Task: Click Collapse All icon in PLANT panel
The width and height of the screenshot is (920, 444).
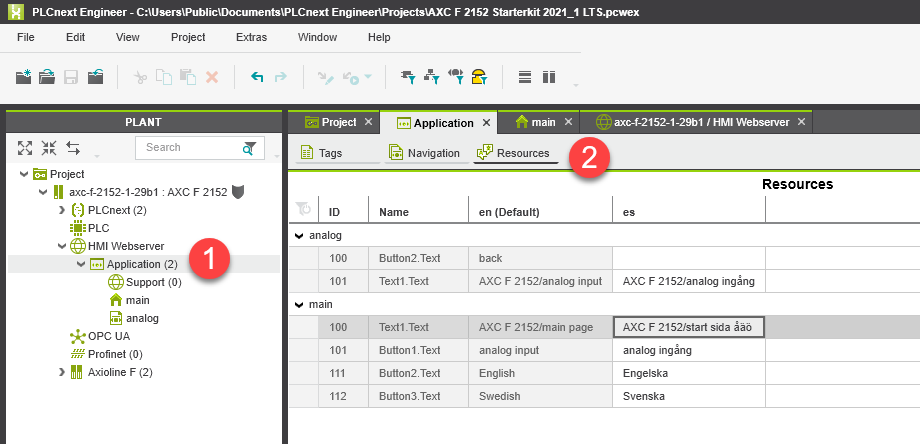Action: tap(49, 148)
